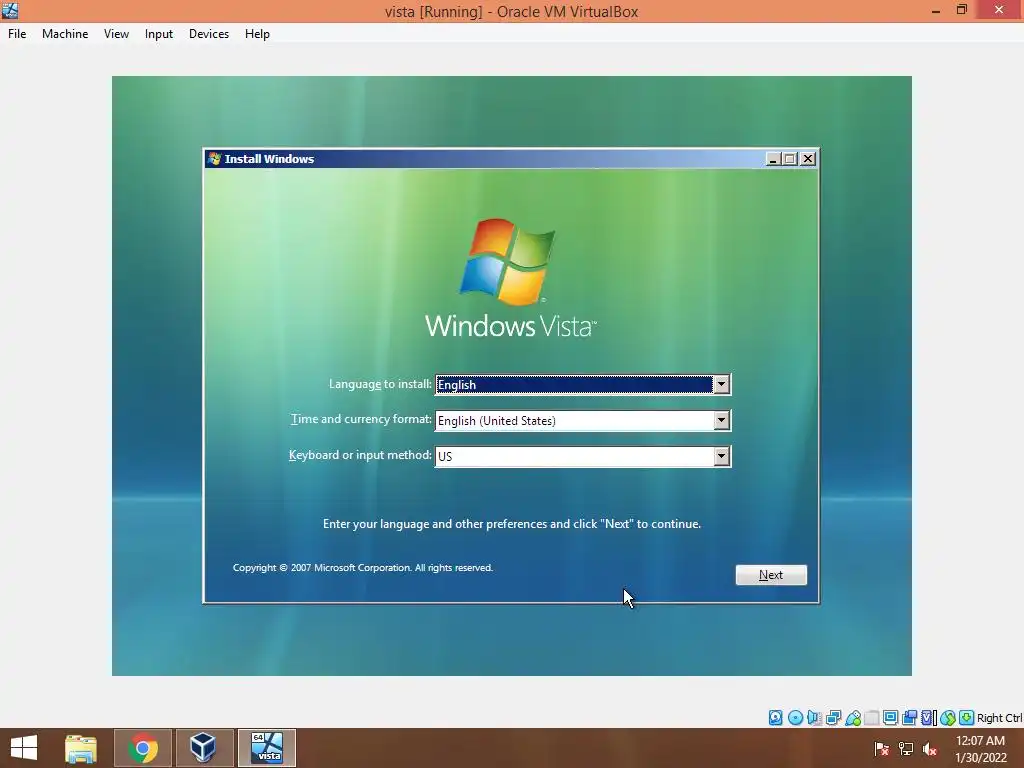Click the display settings status icon
This screenshot has height=768, width=1024.
[x=890, y=718]
